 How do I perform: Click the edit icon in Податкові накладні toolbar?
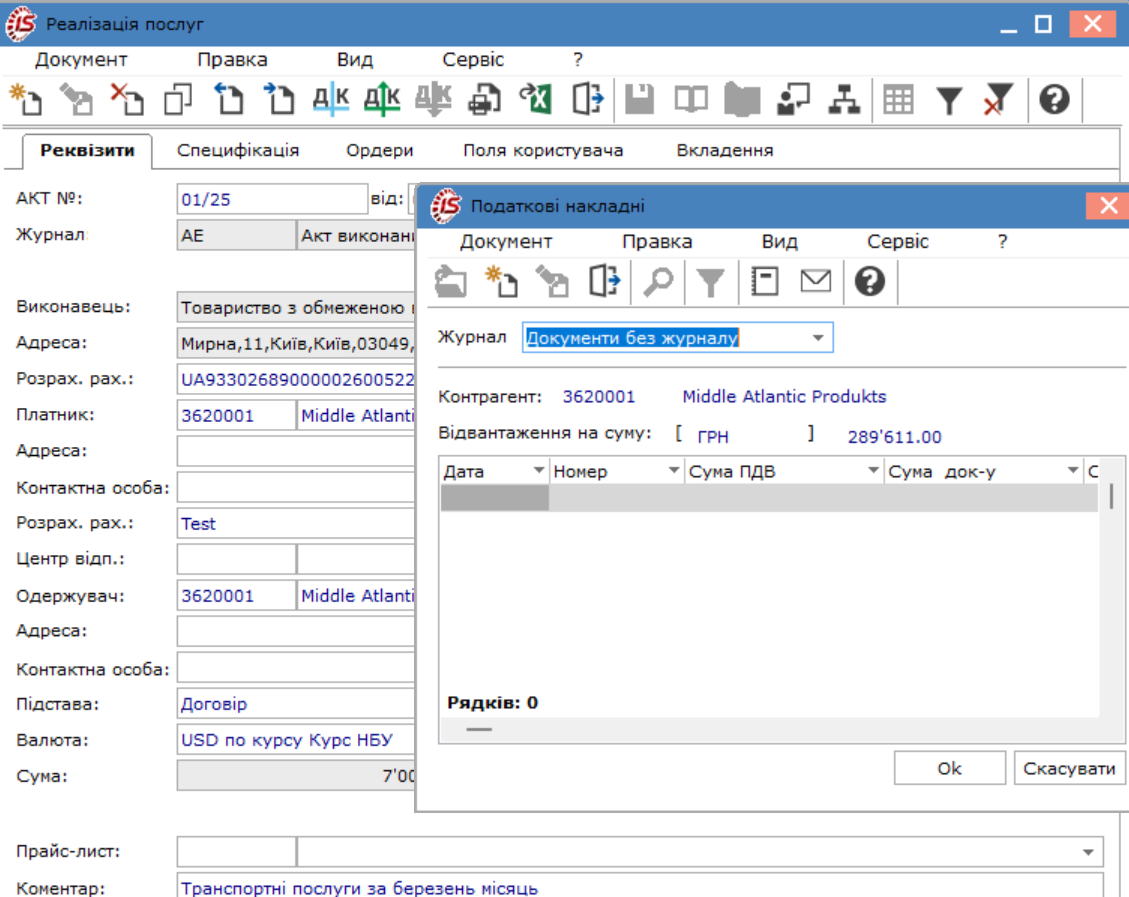click(552, 281)
